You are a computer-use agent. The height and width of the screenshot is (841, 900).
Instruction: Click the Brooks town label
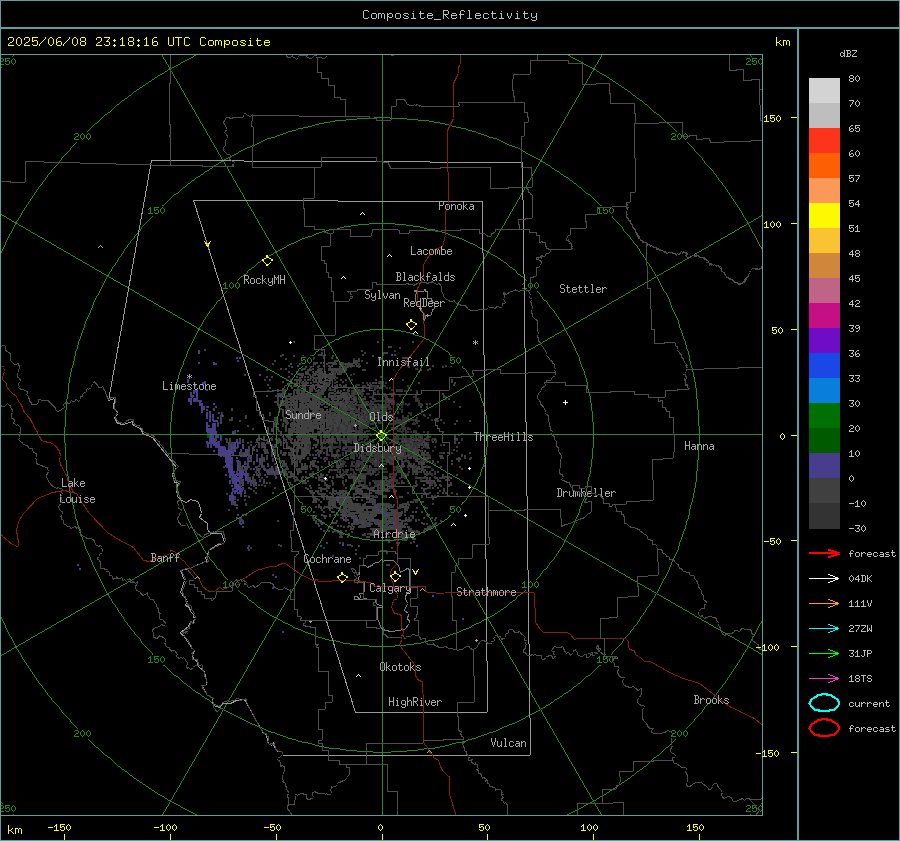[x=711, y=700]
